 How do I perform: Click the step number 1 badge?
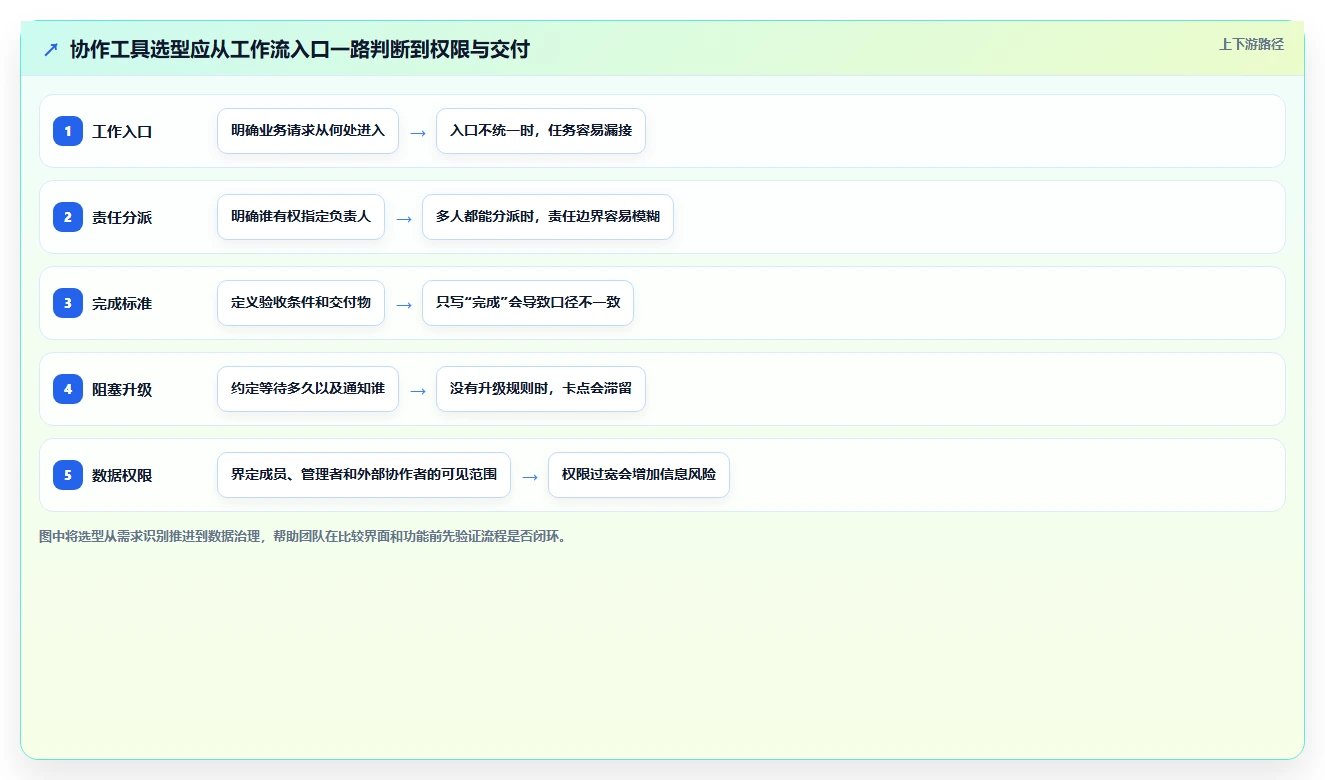pos(68,130)
